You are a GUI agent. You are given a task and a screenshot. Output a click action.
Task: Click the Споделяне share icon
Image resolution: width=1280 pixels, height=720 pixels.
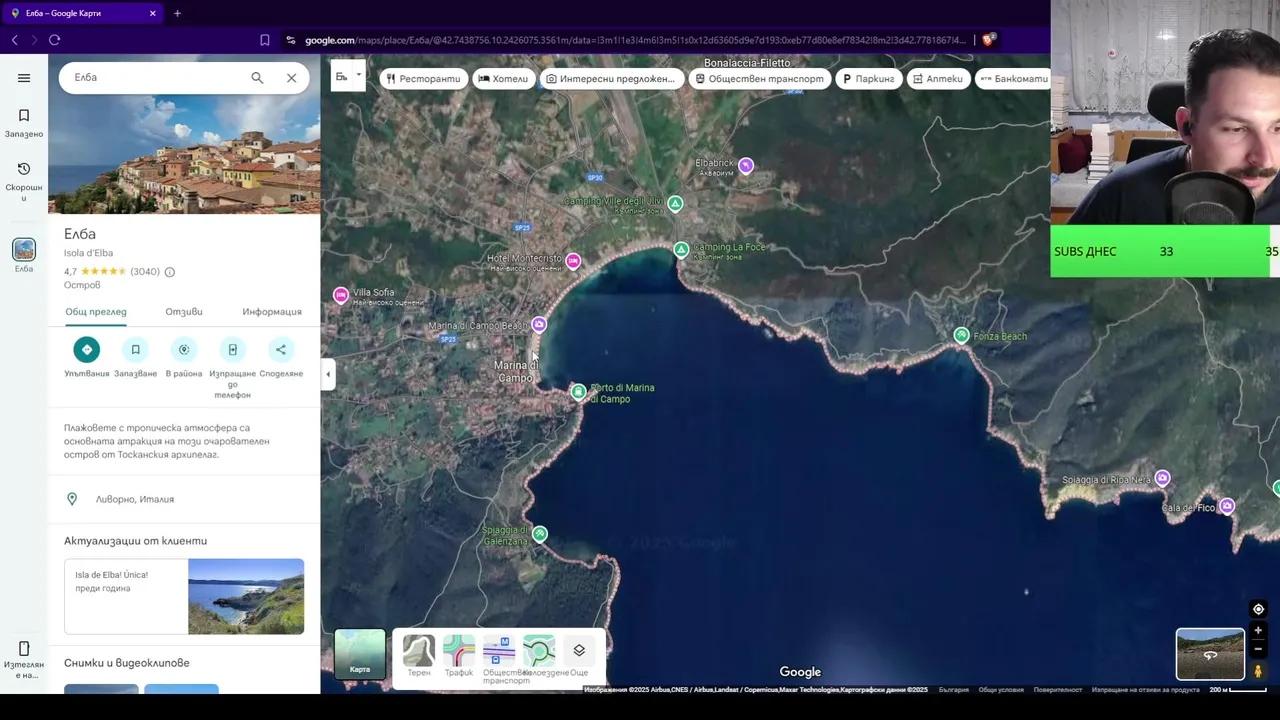(281, 350)
